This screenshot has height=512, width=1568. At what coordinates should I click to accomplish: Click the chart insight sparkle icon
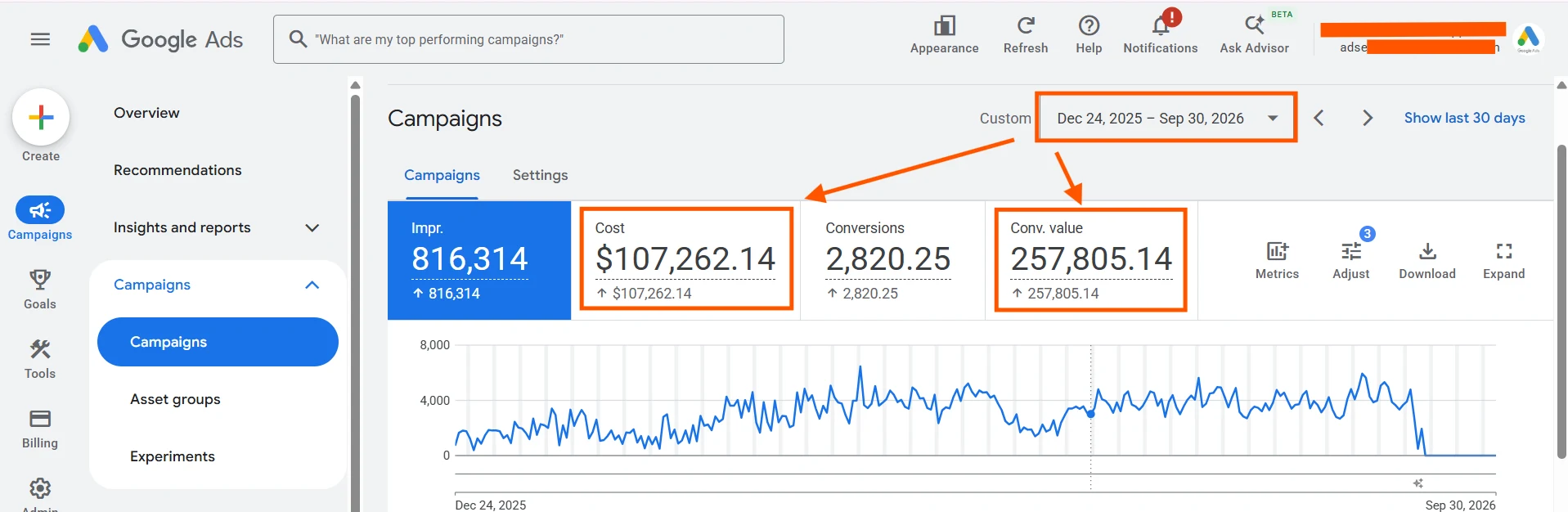click(x=1417, y=483)
